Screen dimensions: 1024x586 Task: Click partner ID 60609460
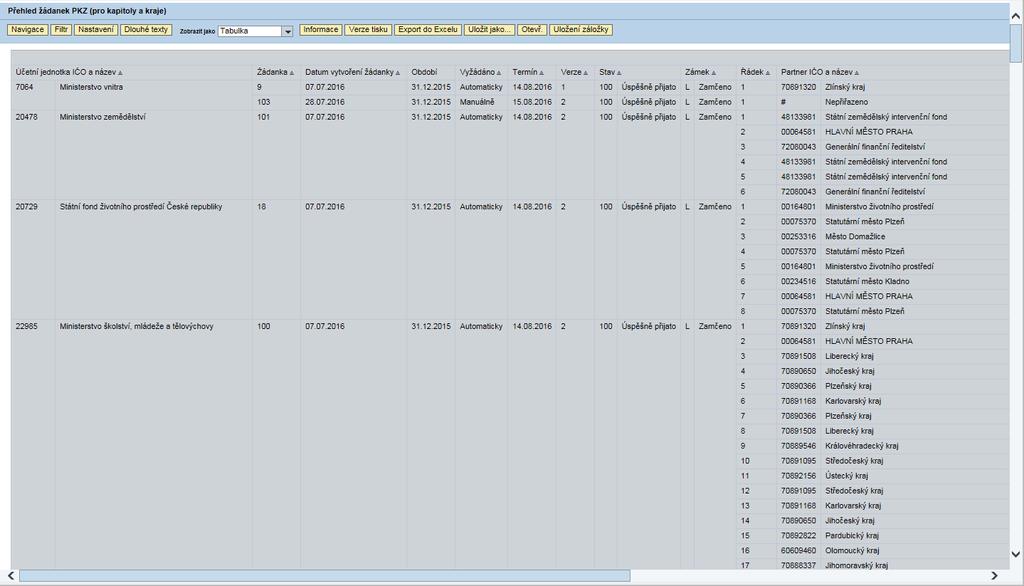(x=798, y=551)
